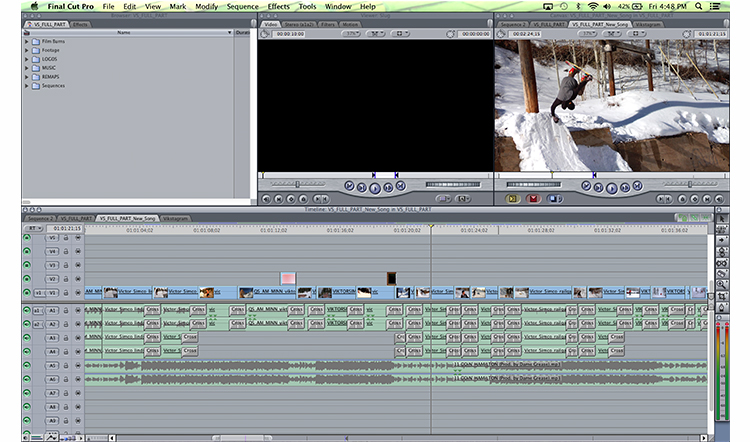The height and width of the screenshot is (442, 750).
Task: Click the Viewer Add Motion Keyframe button
Action: pyautogui.click(x=291, y=199)
